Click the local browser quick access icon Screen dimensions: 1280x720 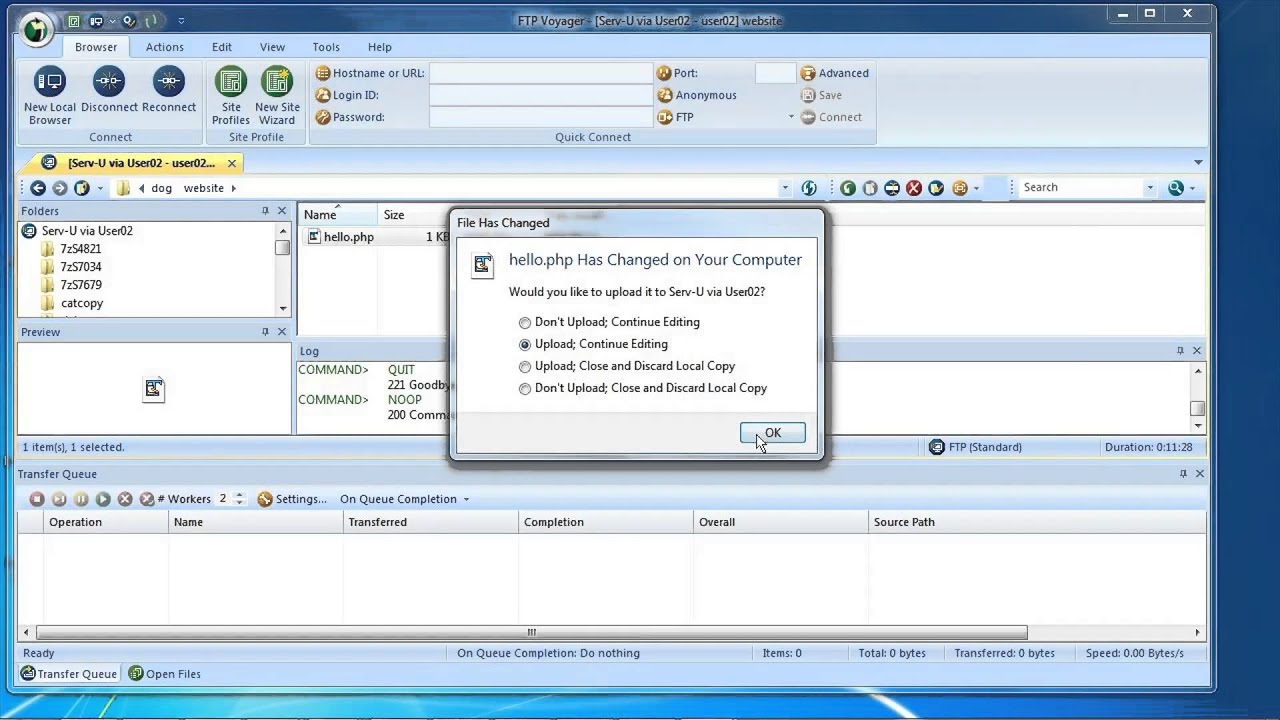tap(96, 21)
